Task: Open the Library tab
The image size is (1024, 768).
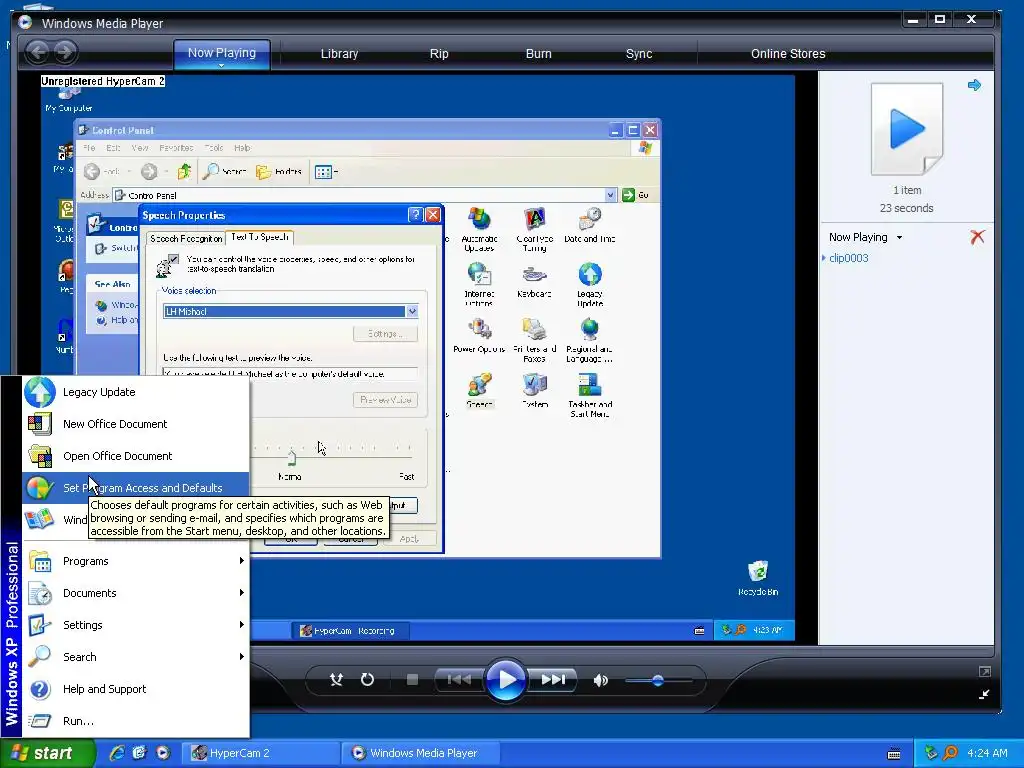Action: tap(339, 54)
